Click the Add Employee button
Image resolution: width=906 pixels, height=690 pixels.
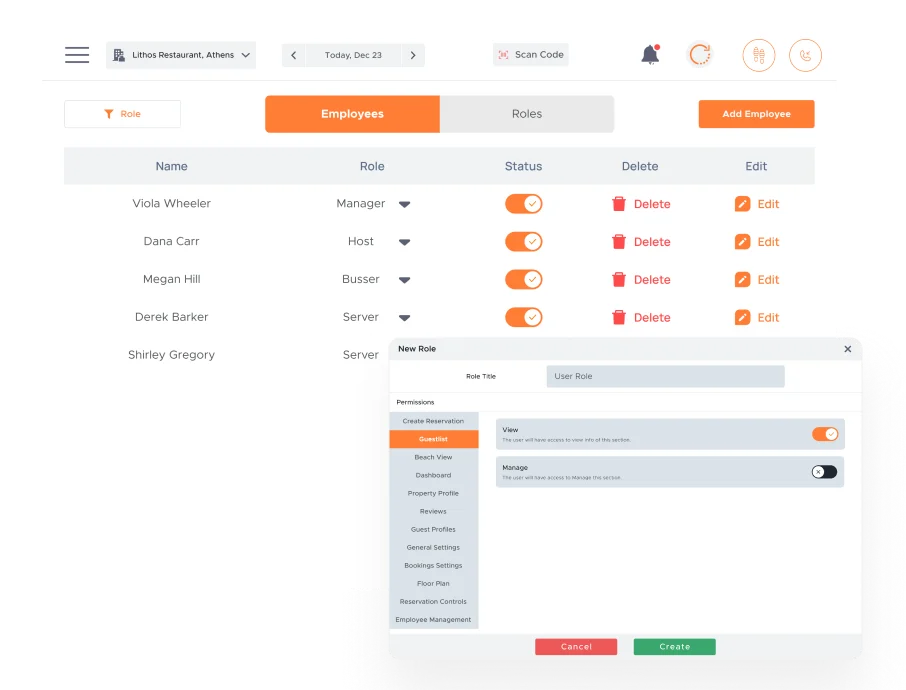point(756,114)
